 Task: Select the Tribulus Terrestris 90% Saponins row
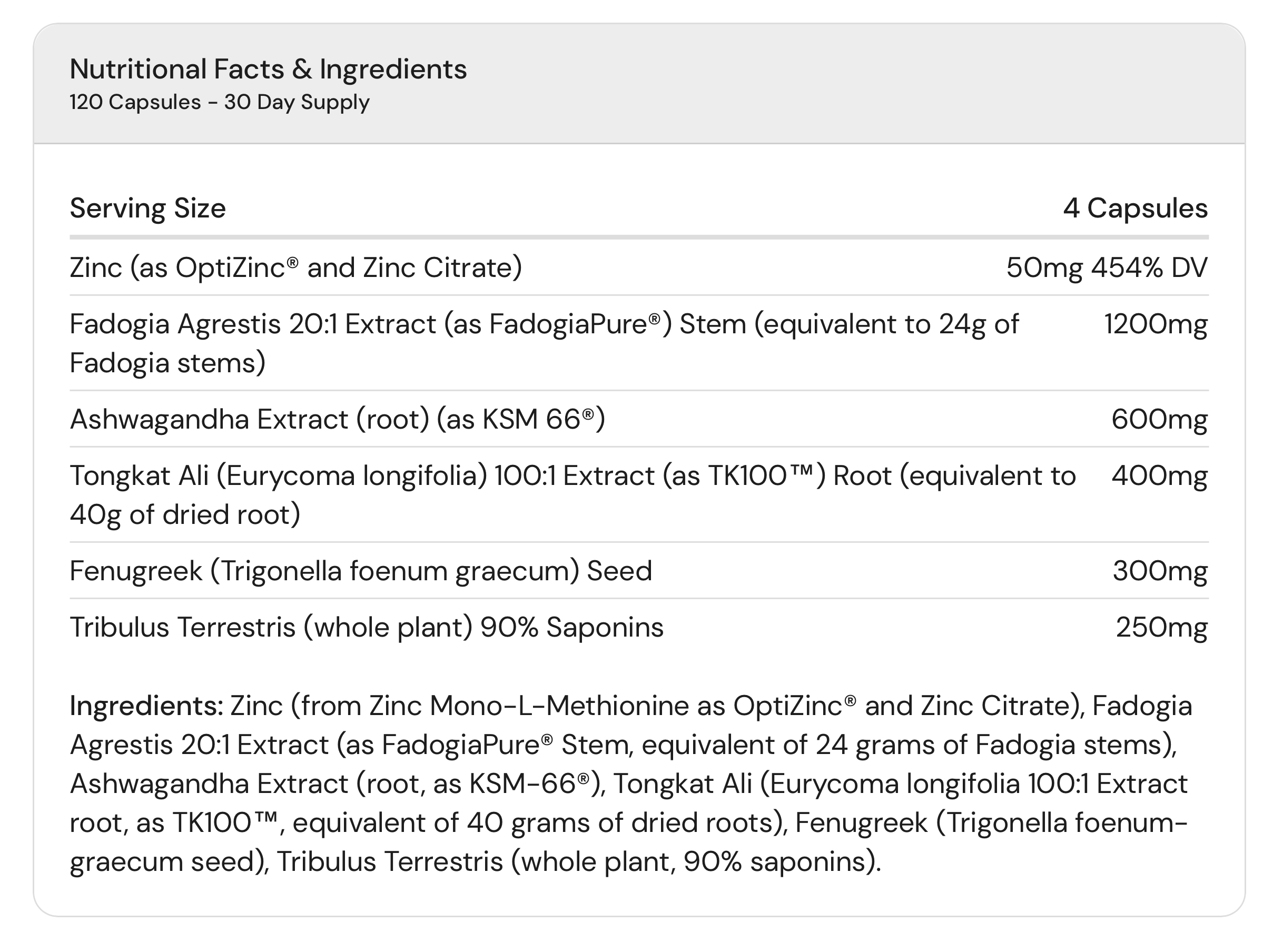[x=639, y=627]
